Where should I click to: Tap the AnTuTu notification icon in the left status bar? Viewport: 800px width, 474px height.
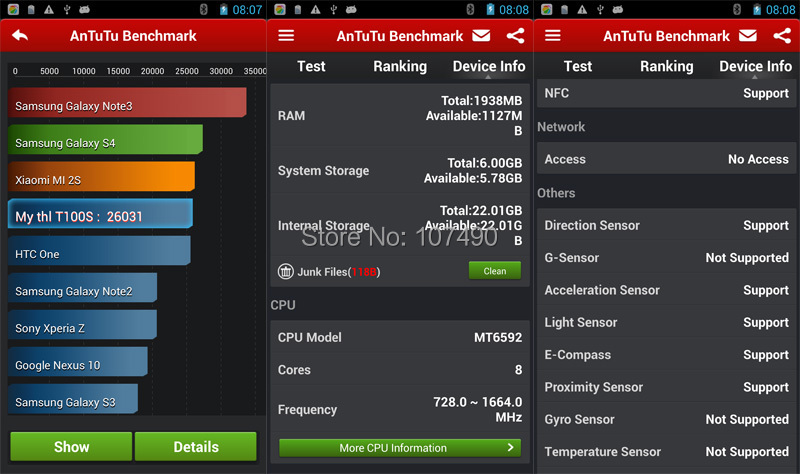click(13, 9)
